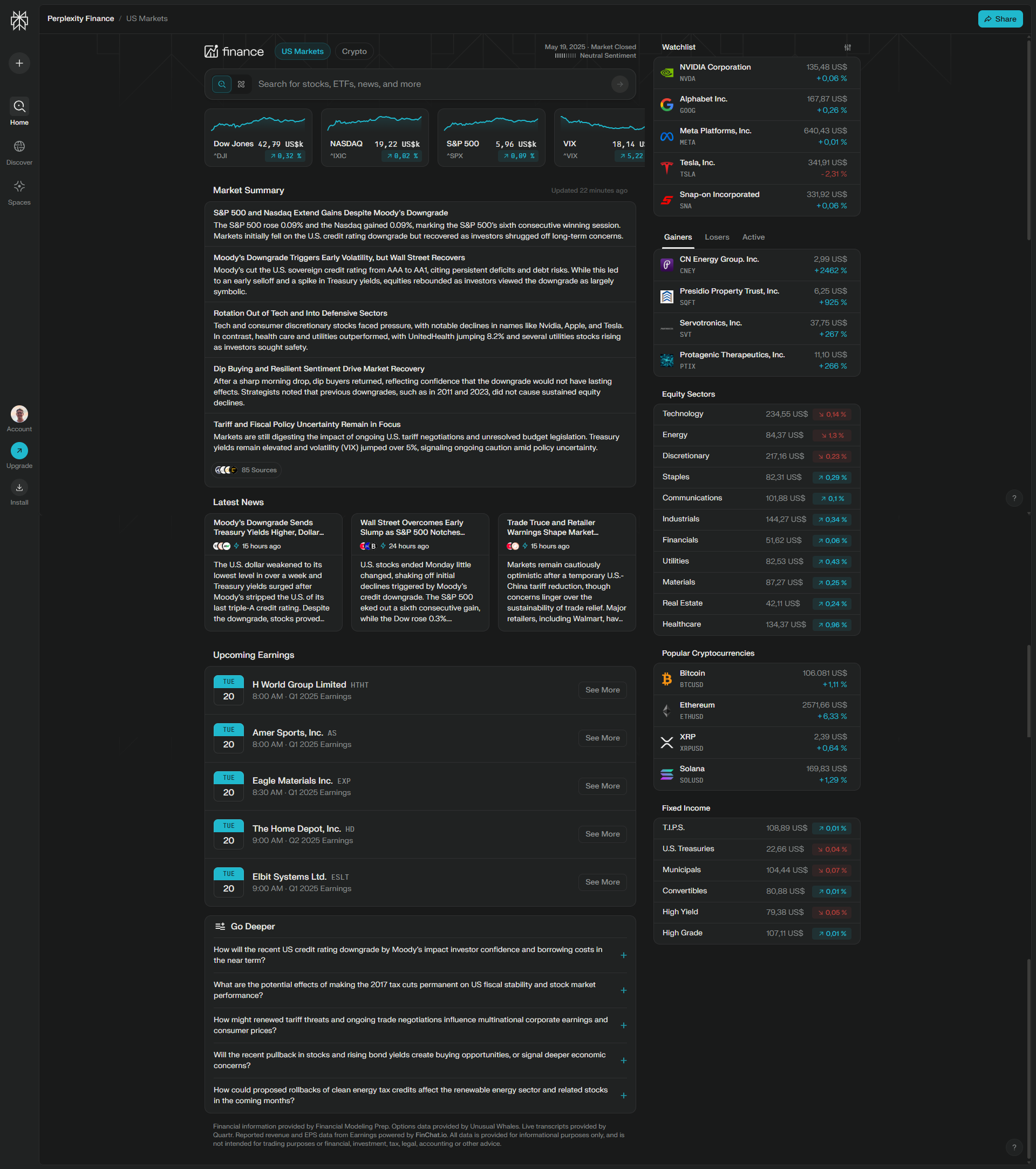Click the search submit arrow button
This screenshot has width=1036, height=1169.
pos(619,84)
